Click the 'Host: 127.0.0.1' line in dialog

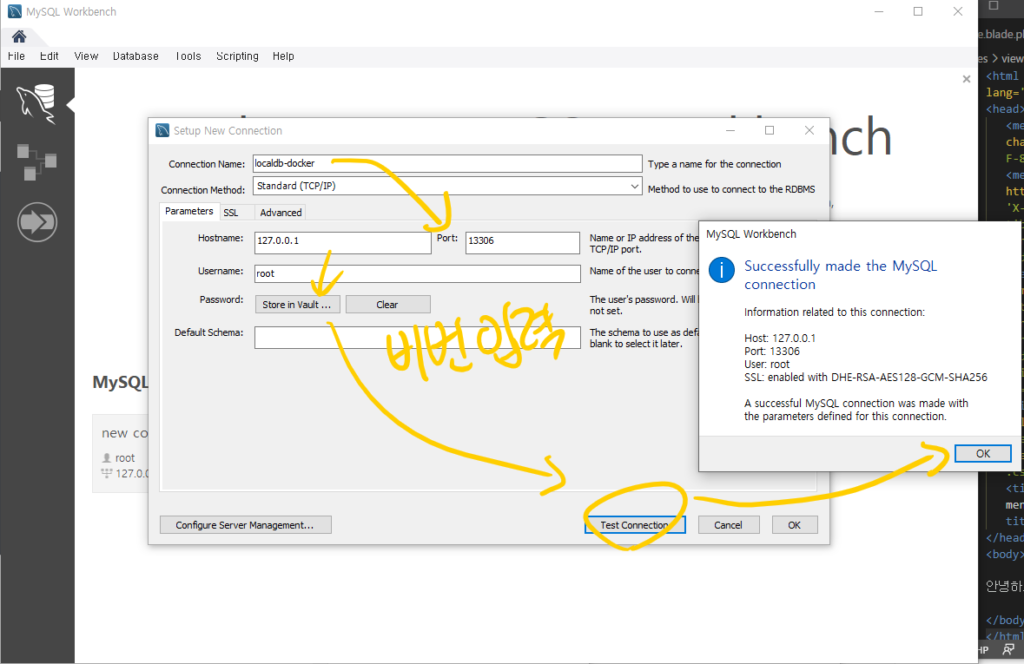(780, 338)
